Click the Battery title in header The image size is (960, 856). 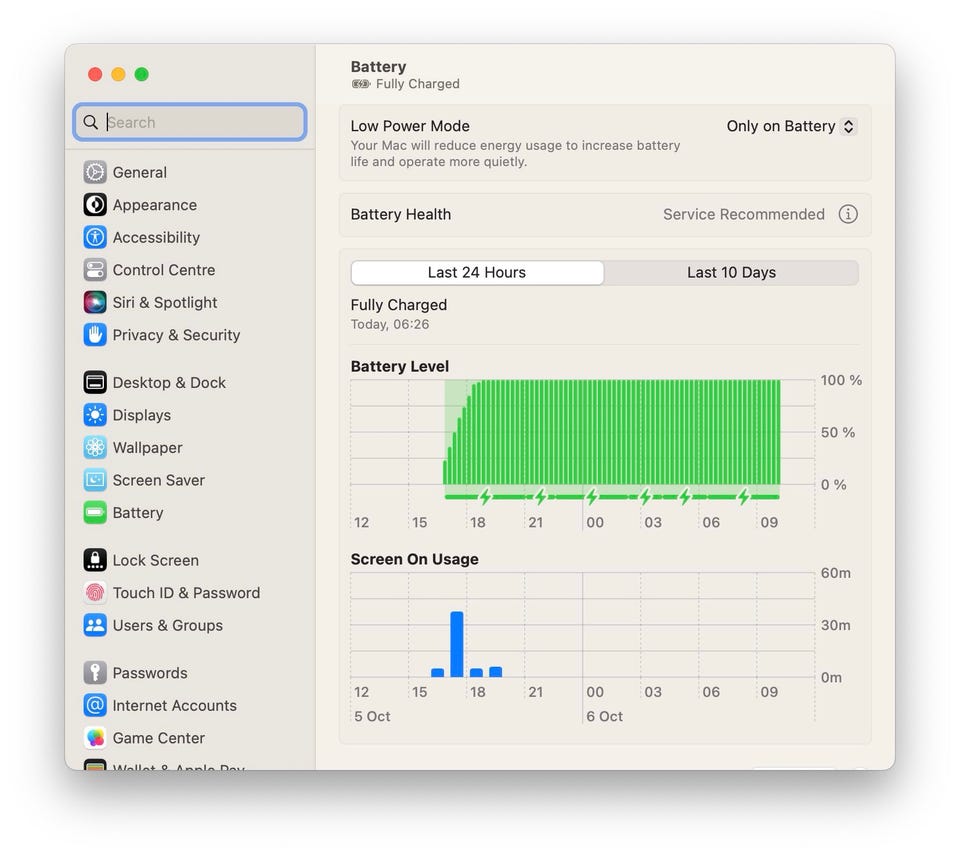(378, 66)
